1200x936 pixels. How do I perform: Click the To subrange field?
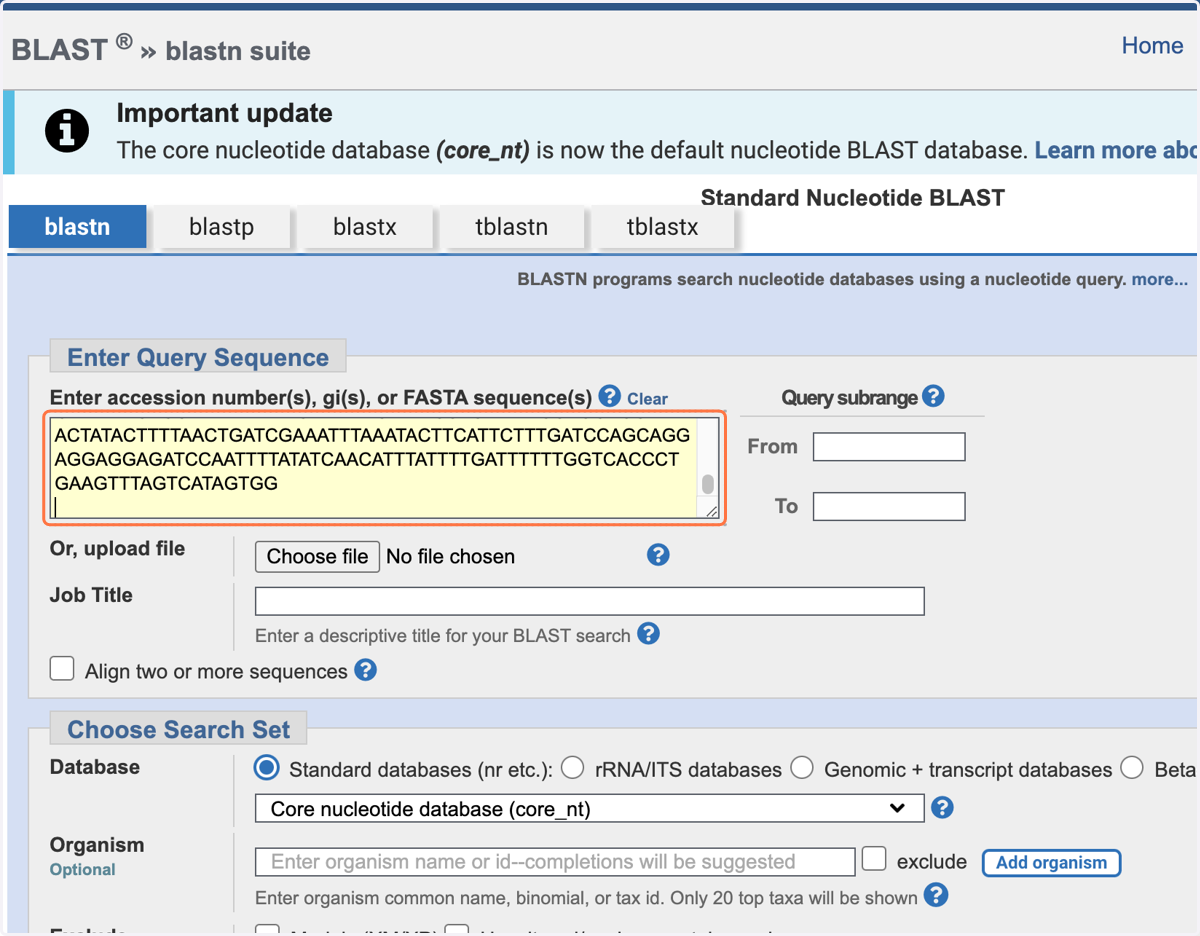[x=889, y=506]
